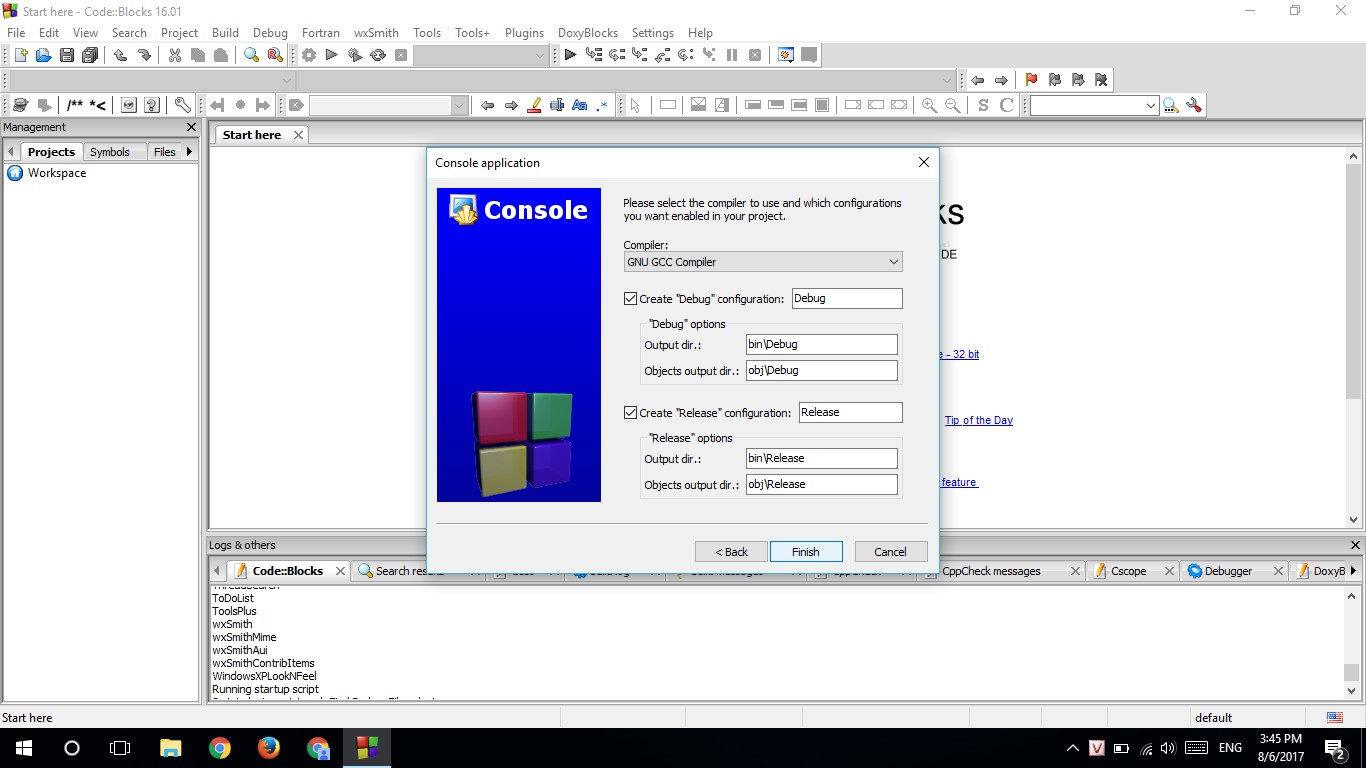
Task: Switch to the Files tab in Management
Action: [x=165, y=152]
